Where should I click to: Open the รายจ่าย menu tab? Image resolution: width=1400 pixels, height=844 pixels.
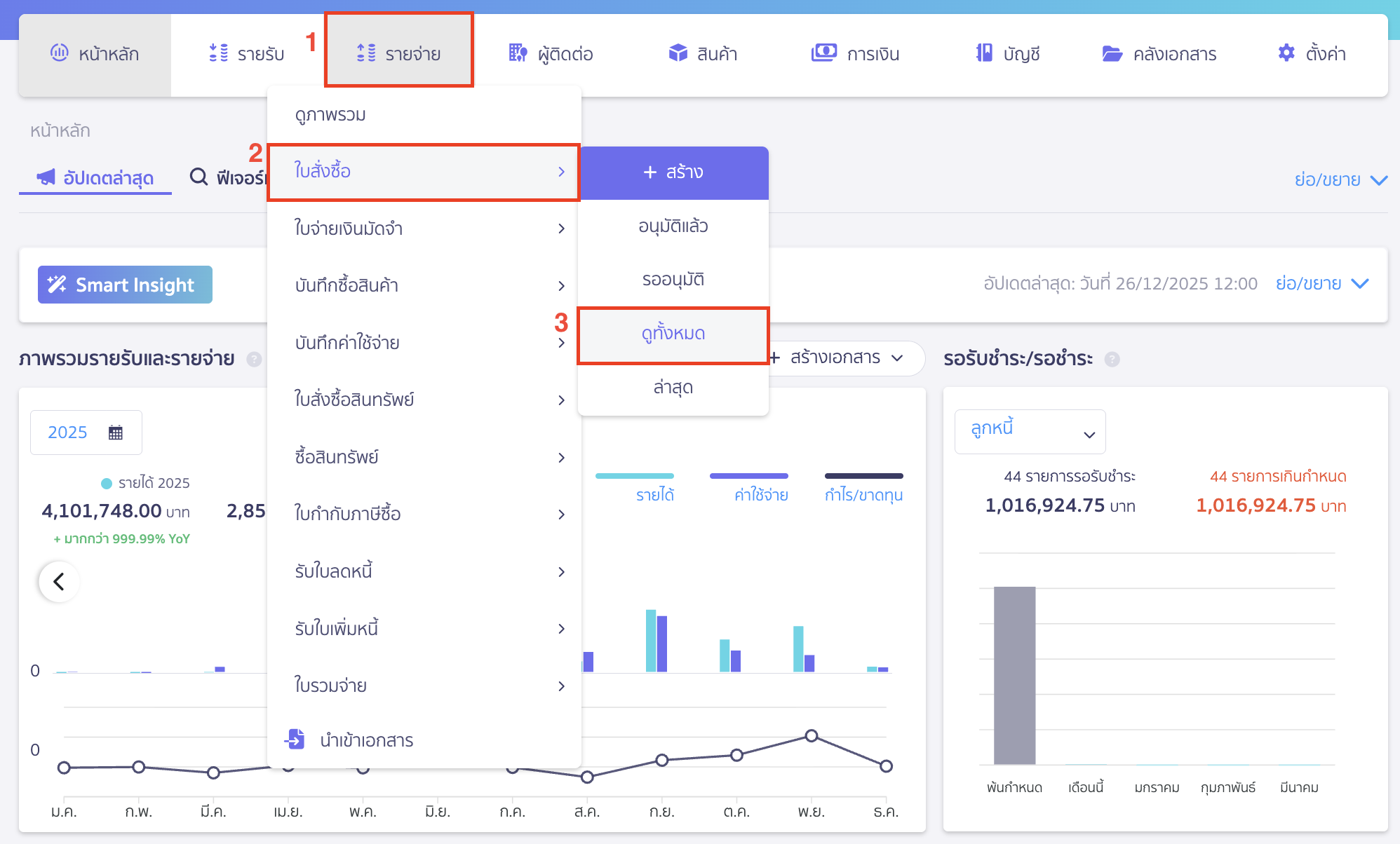pos(398,53)
